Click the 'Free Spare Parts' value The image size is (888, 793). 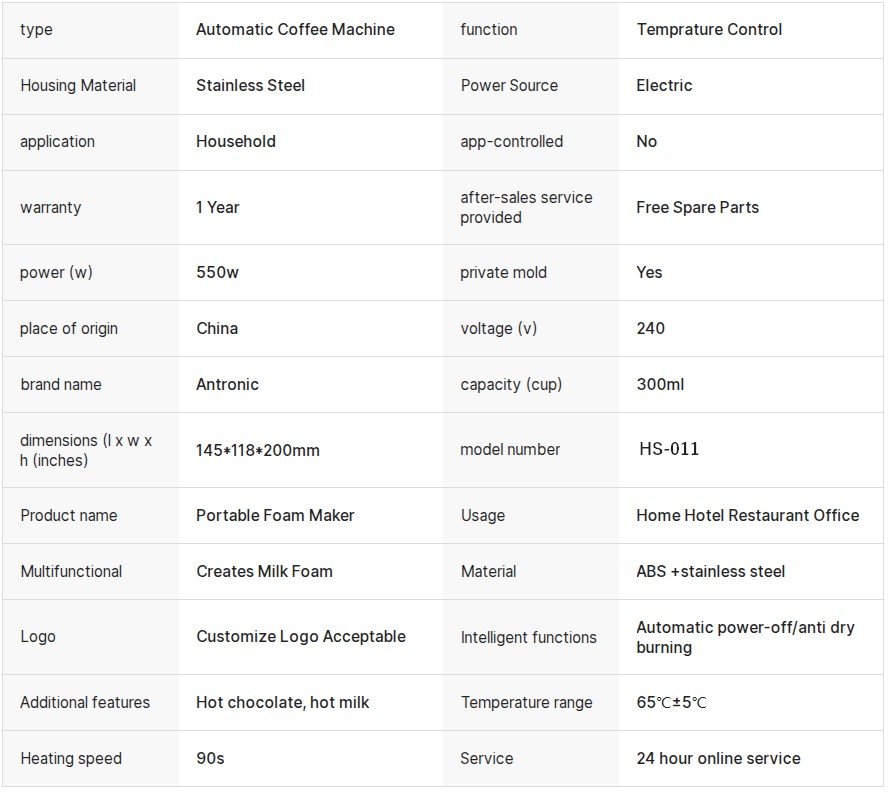pos(697,208)
